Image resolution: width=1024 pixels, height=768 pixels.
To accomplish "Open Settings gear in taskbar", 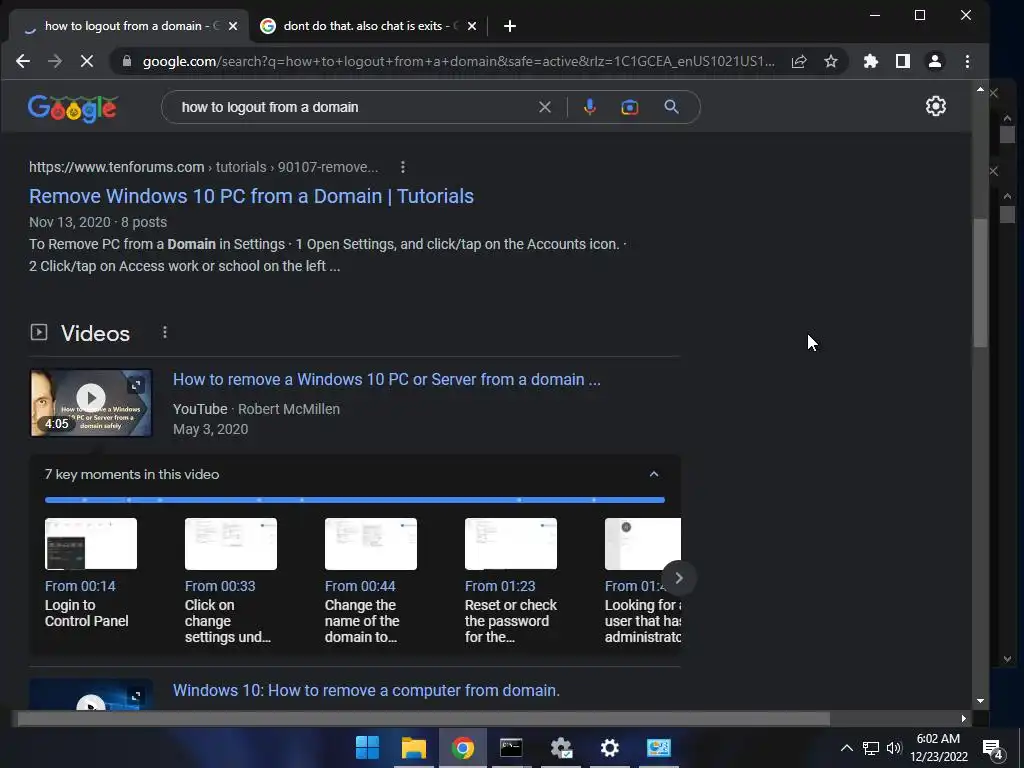I will pos(609,748).
